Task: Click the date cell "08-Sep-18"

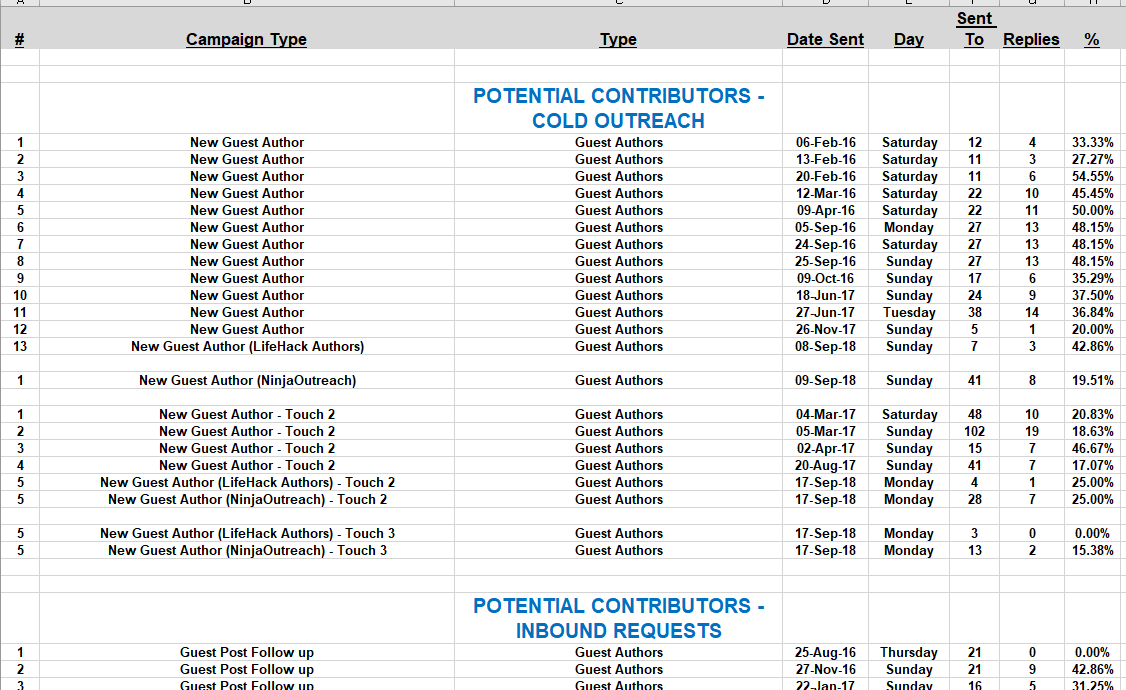Action: pyautogui.click(x=825, y=346)
